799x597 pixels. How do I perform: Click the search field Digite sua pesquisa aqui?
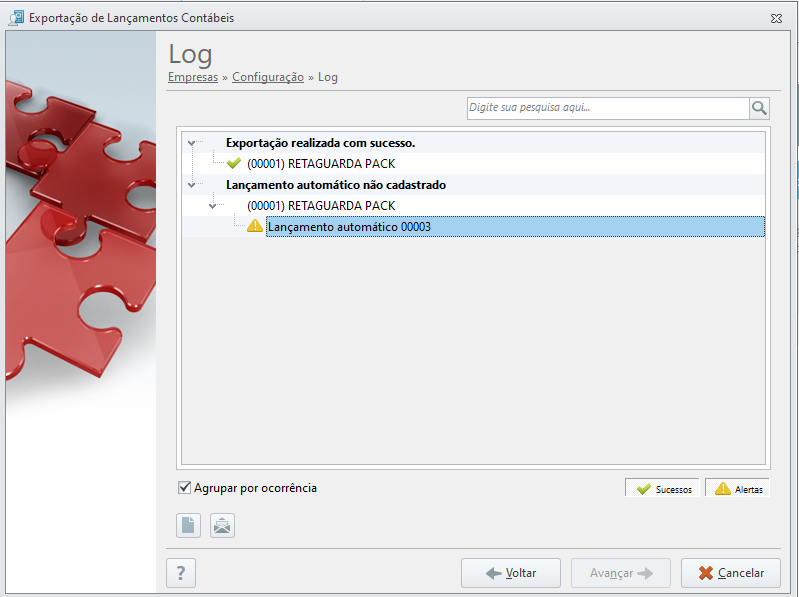pyautogui.click(x=608, y=108)
